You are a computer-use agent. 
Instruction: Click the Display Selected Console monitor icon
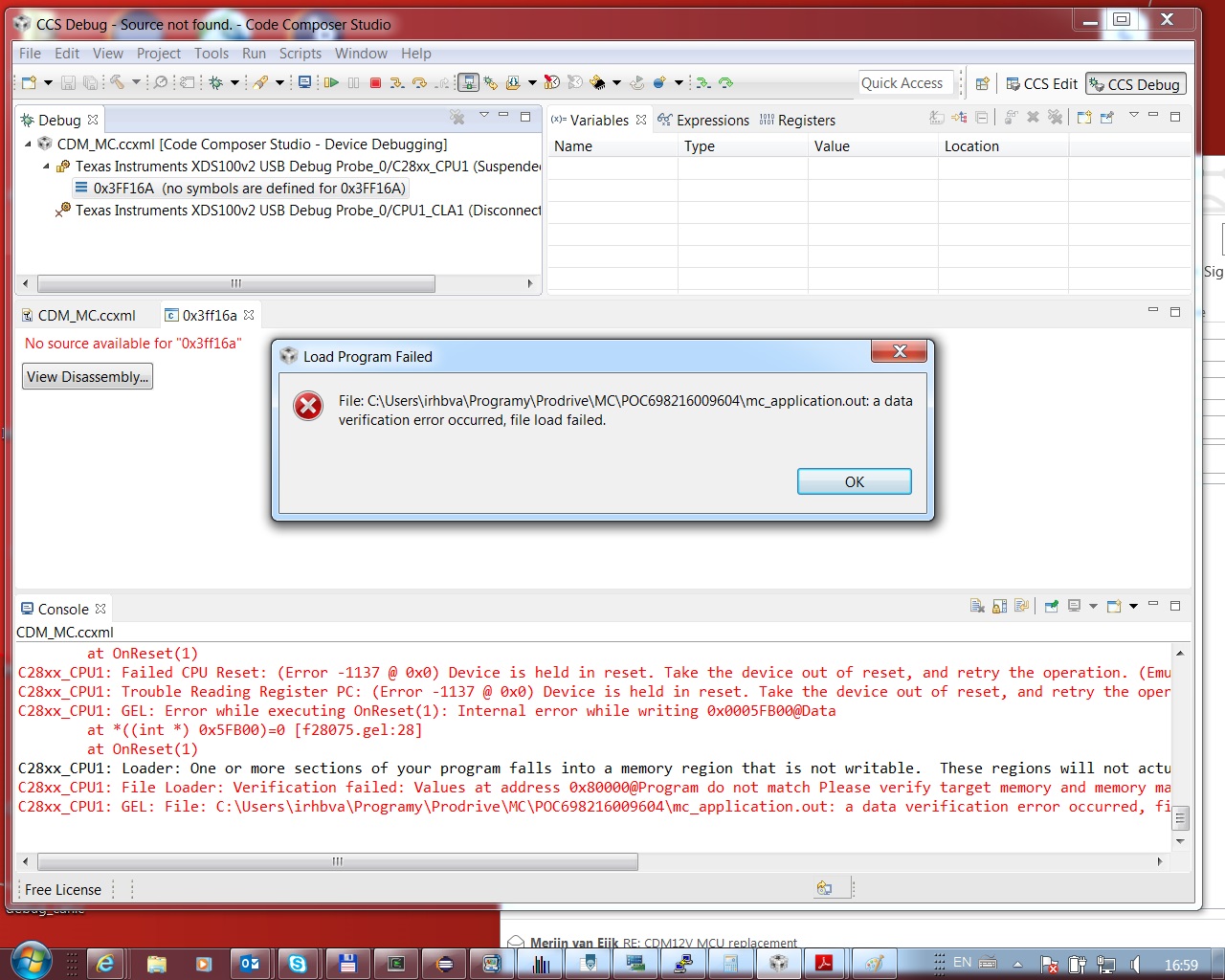[1075, 607]
